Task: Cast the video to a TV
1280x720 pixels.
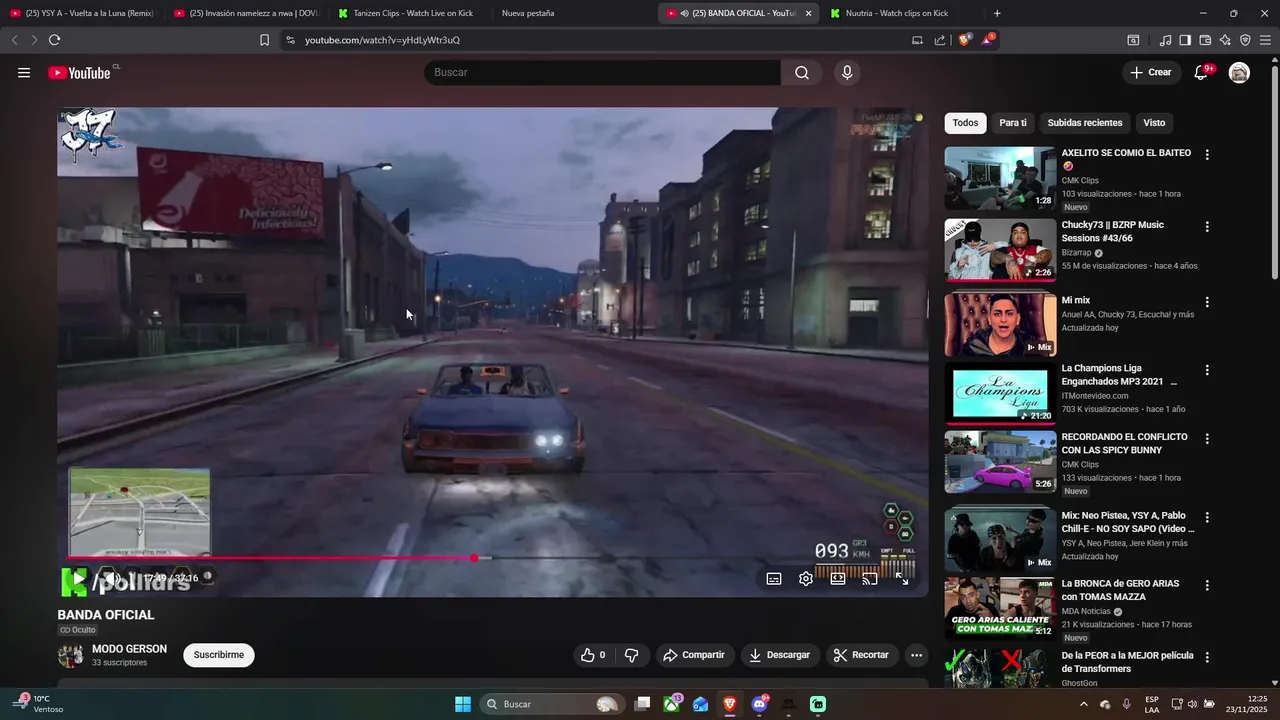Action: click(870, 578)
